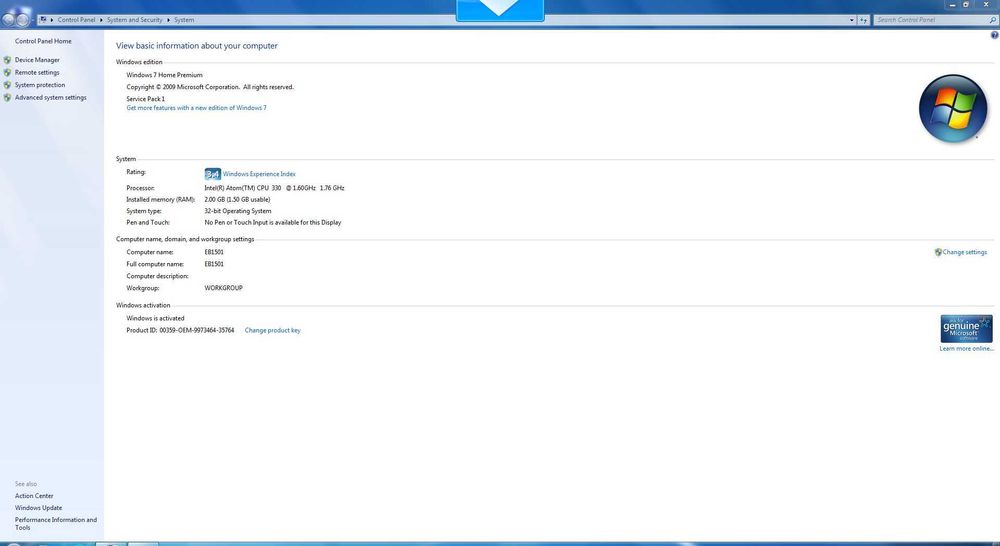Select System and Security in the breadcrumb
Viewport: 1000px width, 546px height.
[x=135, y=20]
